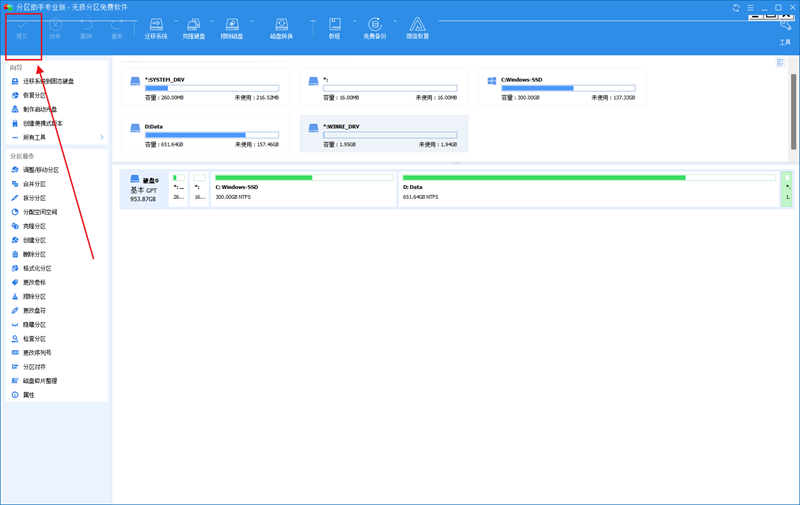Click the vertical scrollbar of the partition list

(793, 111)
